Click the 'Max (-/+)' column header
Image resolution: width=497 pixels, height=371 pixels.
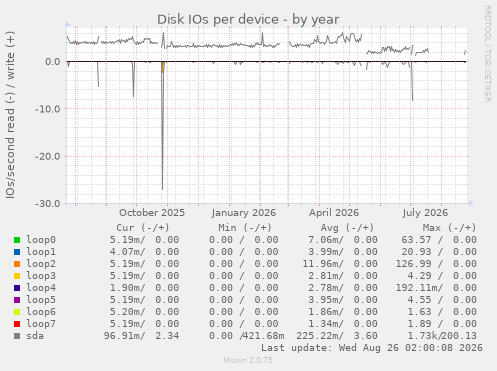pyautogui.click(x=449, y=228)
